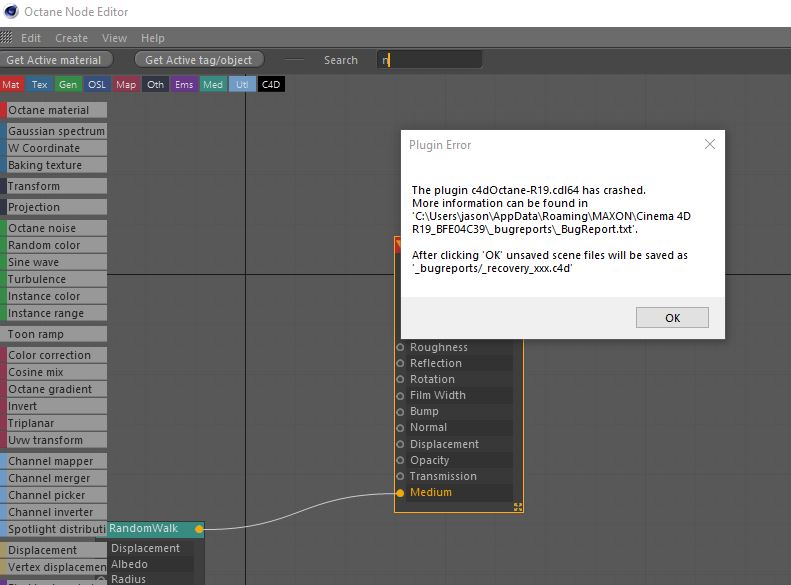791x585 pixels.
Task: Open the Help menu
Action: [153, 38]
